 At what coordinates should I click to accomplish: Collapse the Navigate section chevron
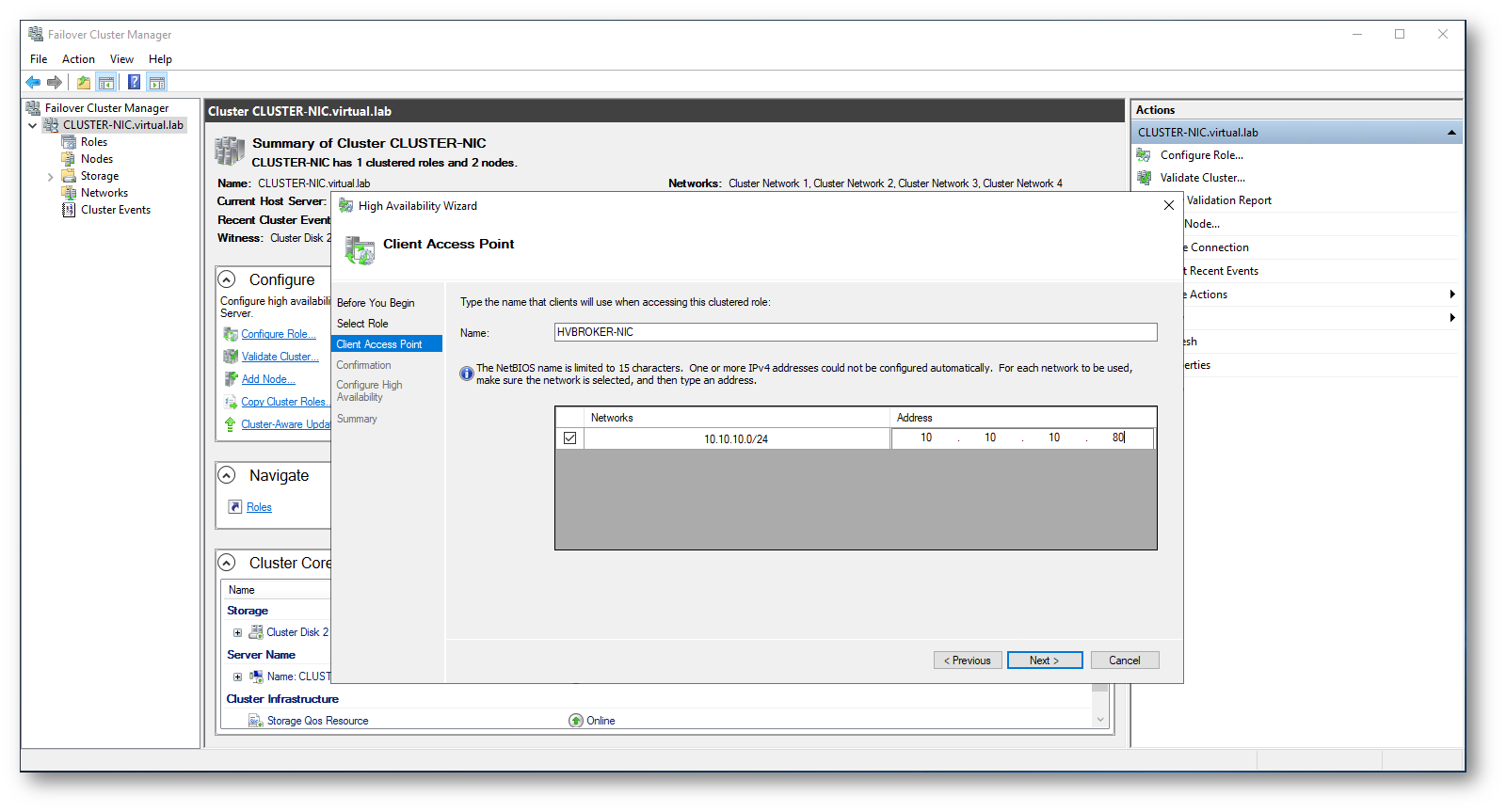pos(227,475)
